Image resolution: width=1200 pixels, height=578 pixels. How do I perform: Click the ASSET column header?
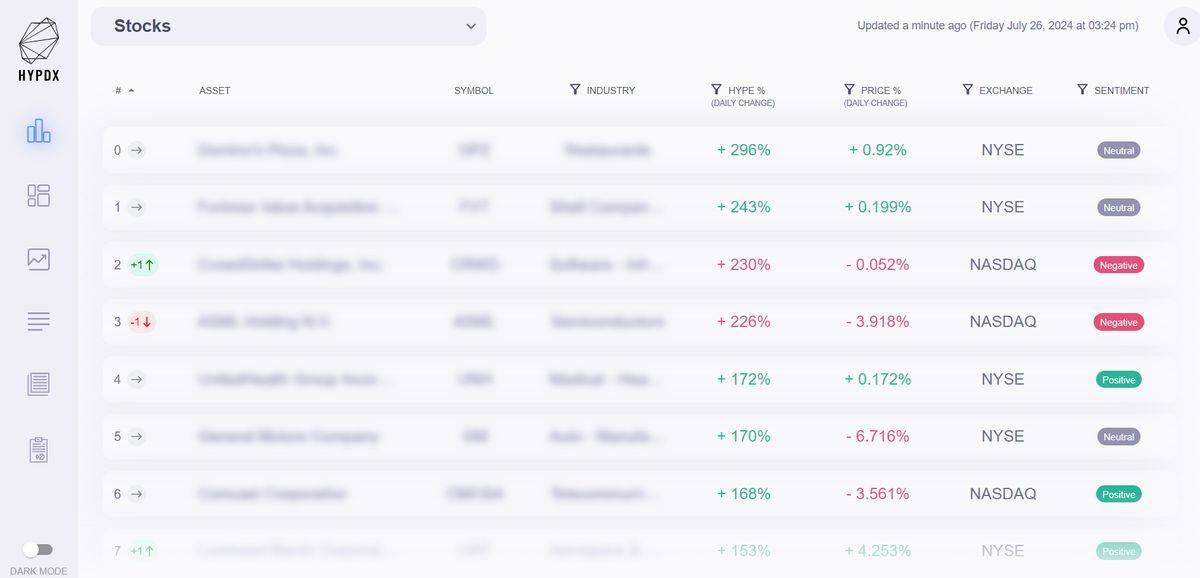tap(215, 91)
